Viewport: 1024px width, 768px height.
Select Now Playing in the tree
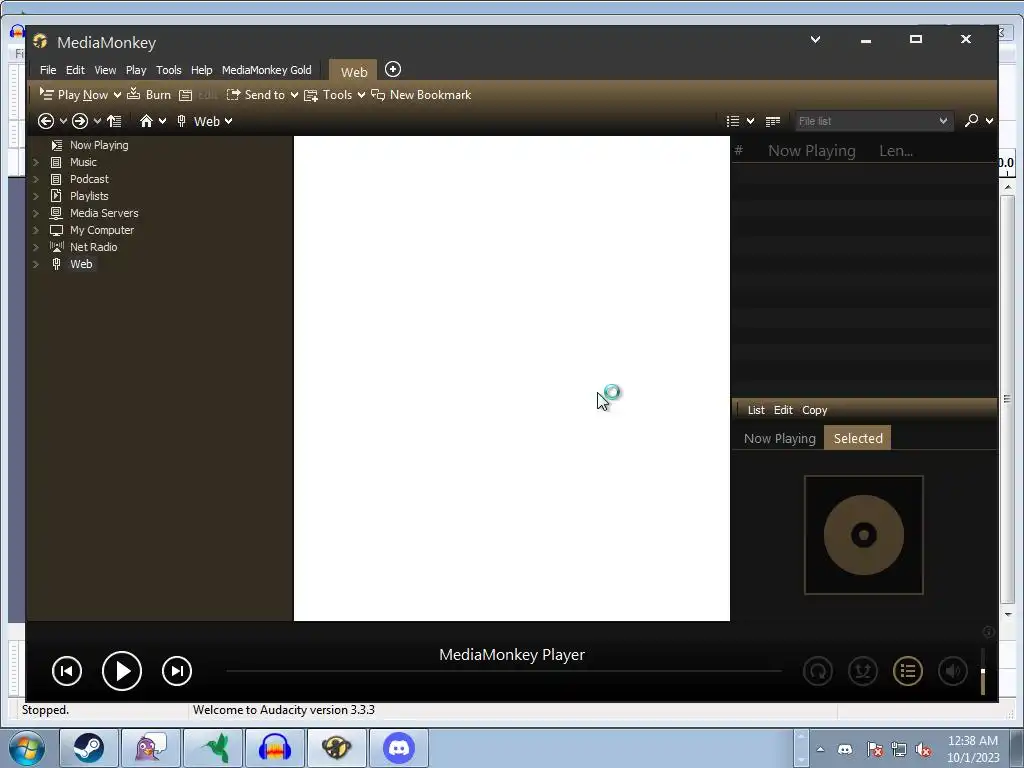click(x=99, y=145)
